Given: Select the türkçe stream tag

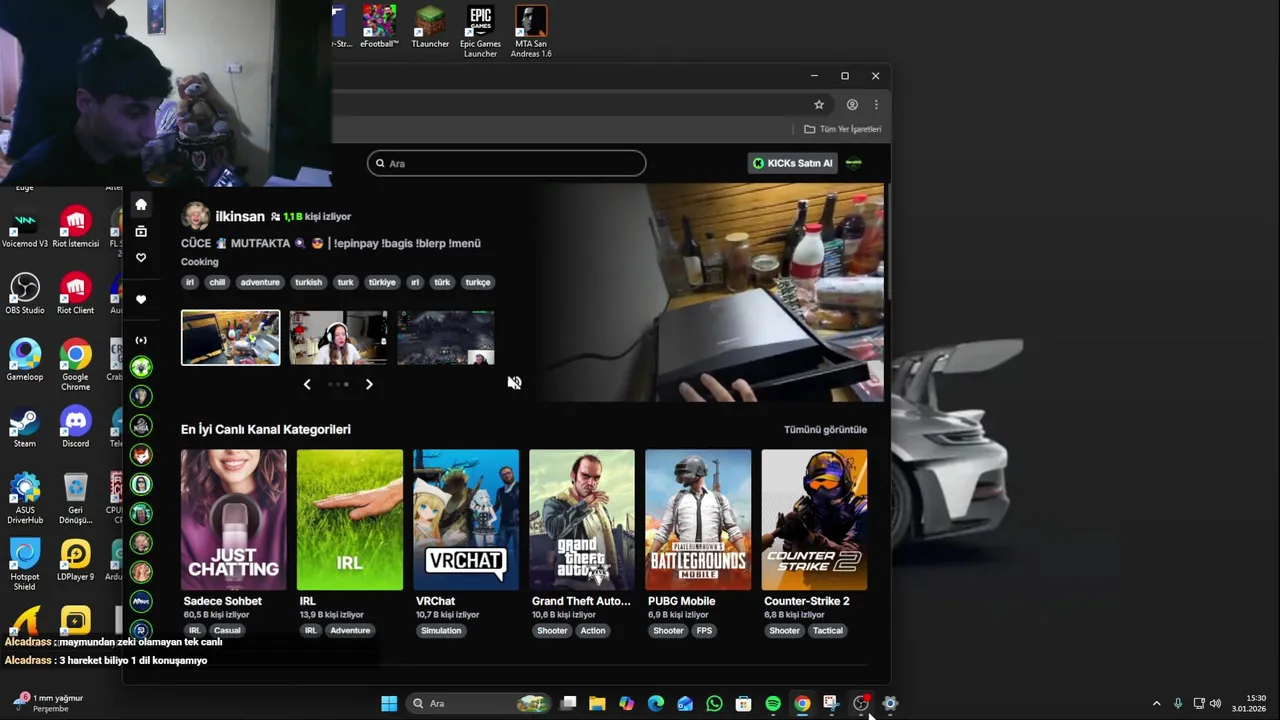Looking at the screenshot, I should pyautogui.click(x=478, y=282).
